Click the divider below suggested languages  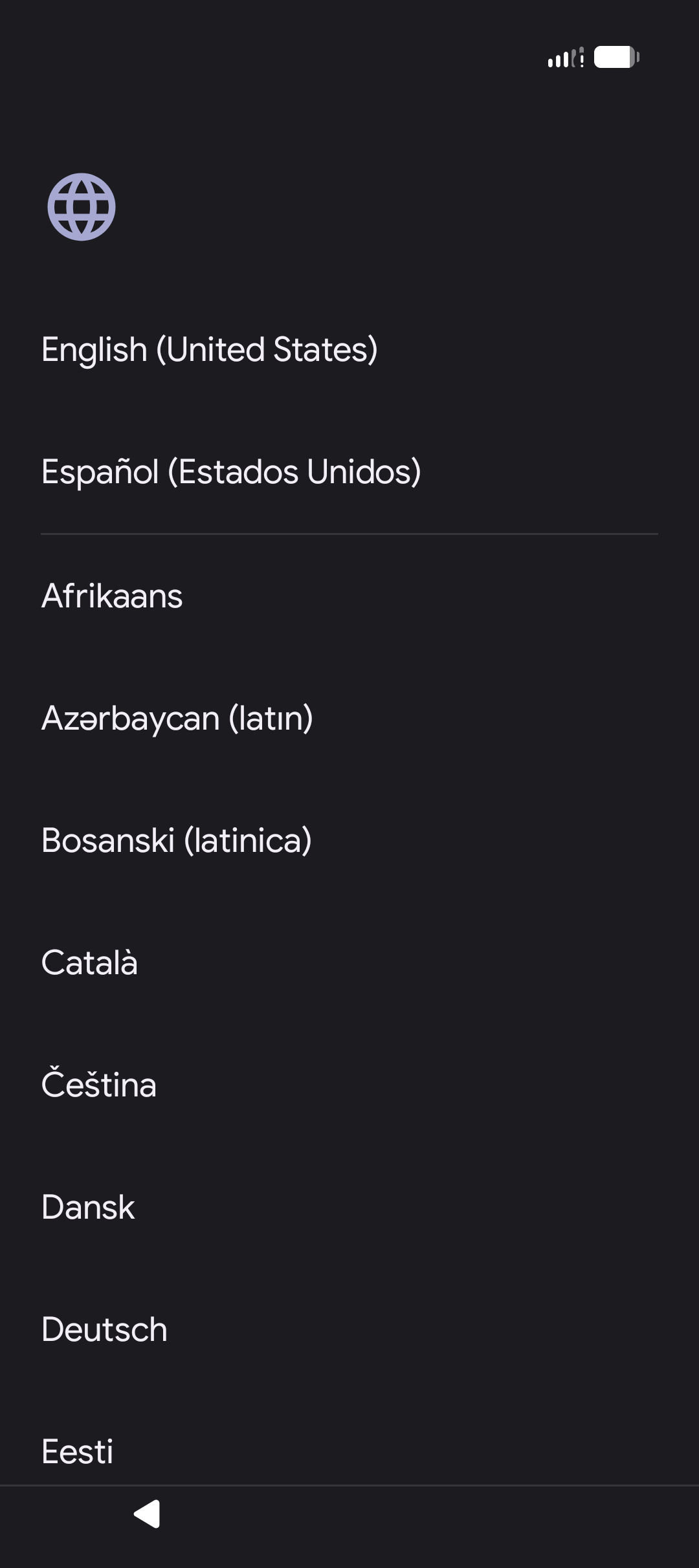click(x=349, y=534)
